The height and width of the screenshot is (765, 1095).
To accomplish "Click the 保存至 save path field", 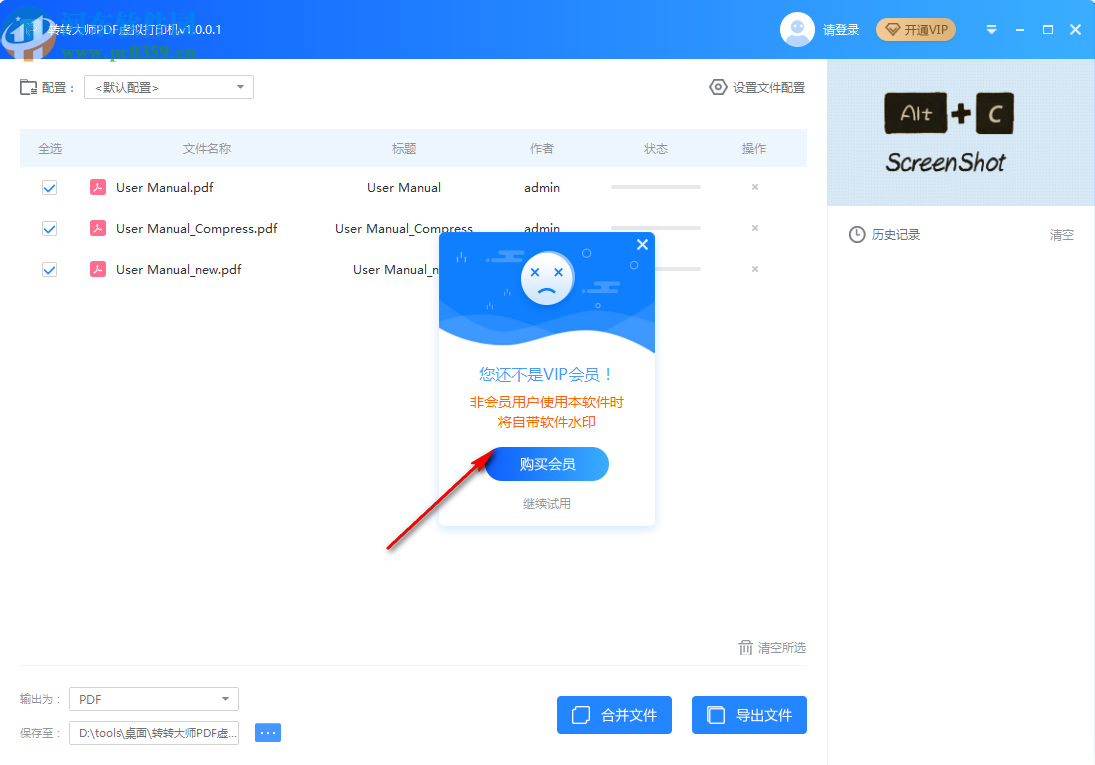I will (x=154, y=733).
